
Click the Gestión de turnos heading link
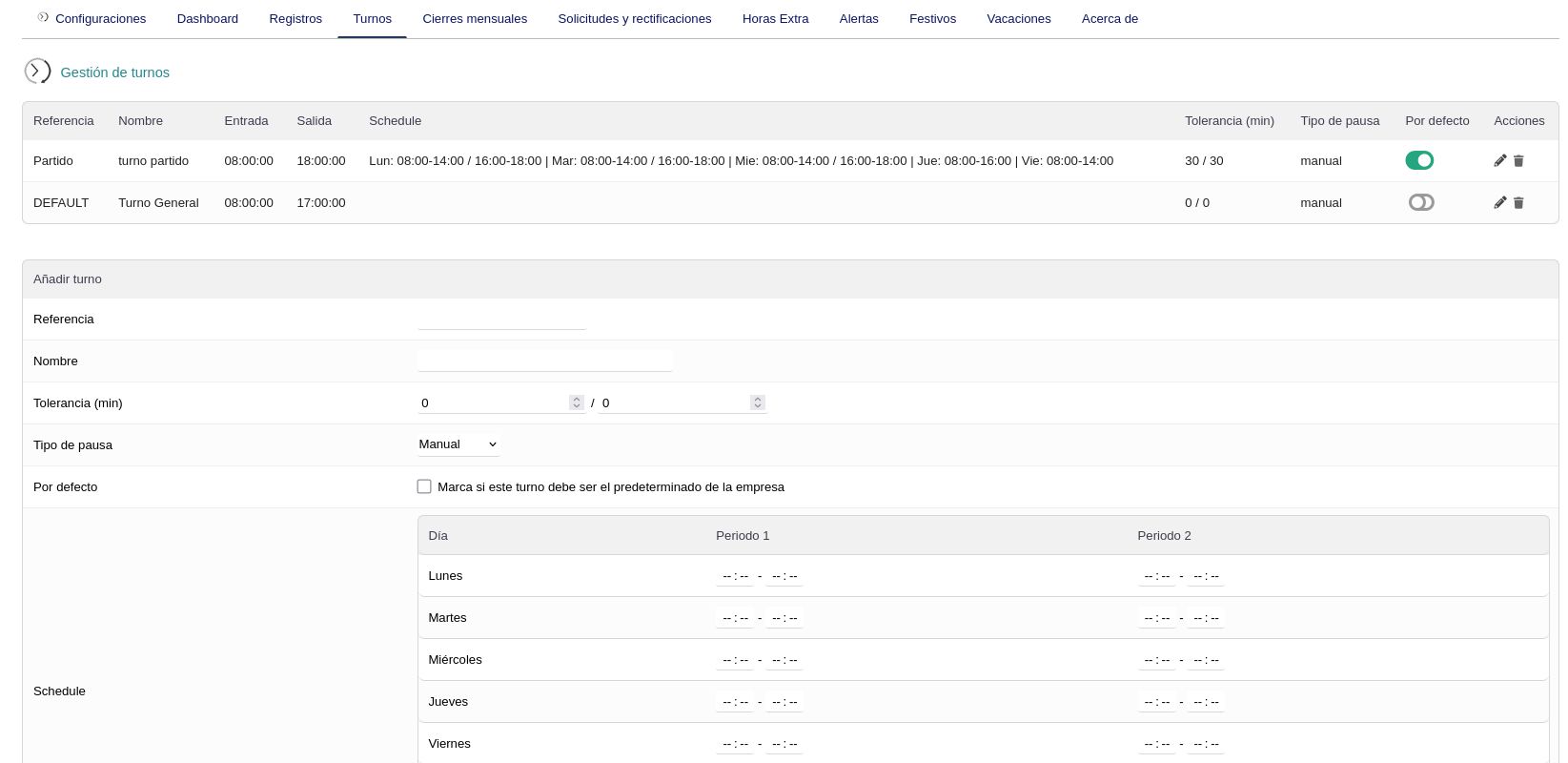[114, 72]
